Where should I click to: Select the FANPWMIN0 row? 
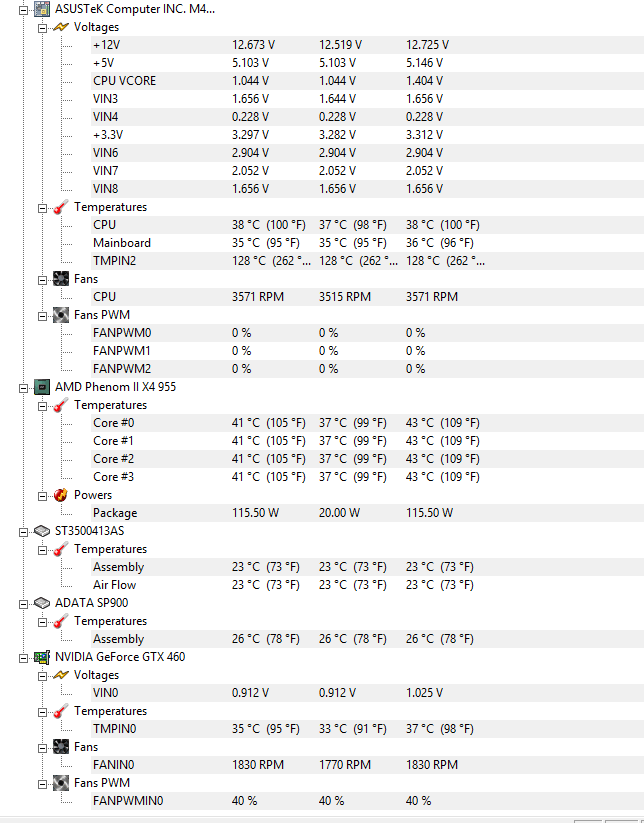(x=367, y=801)
